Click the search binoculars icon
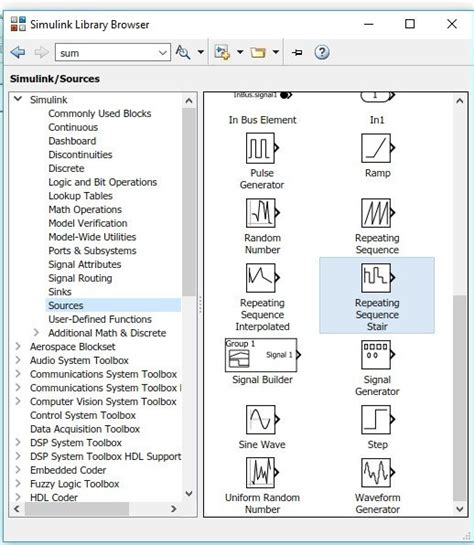474x545 pixels. tap(183, 52)
